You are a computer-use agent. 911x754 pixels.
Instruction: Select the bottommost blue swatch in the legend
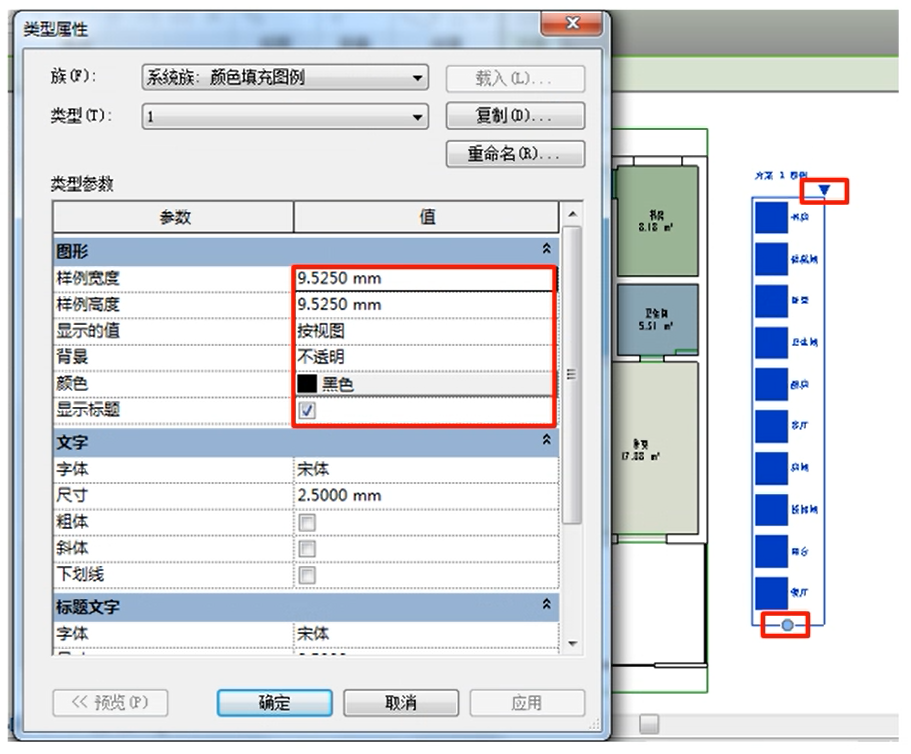(x=771, y=593)
